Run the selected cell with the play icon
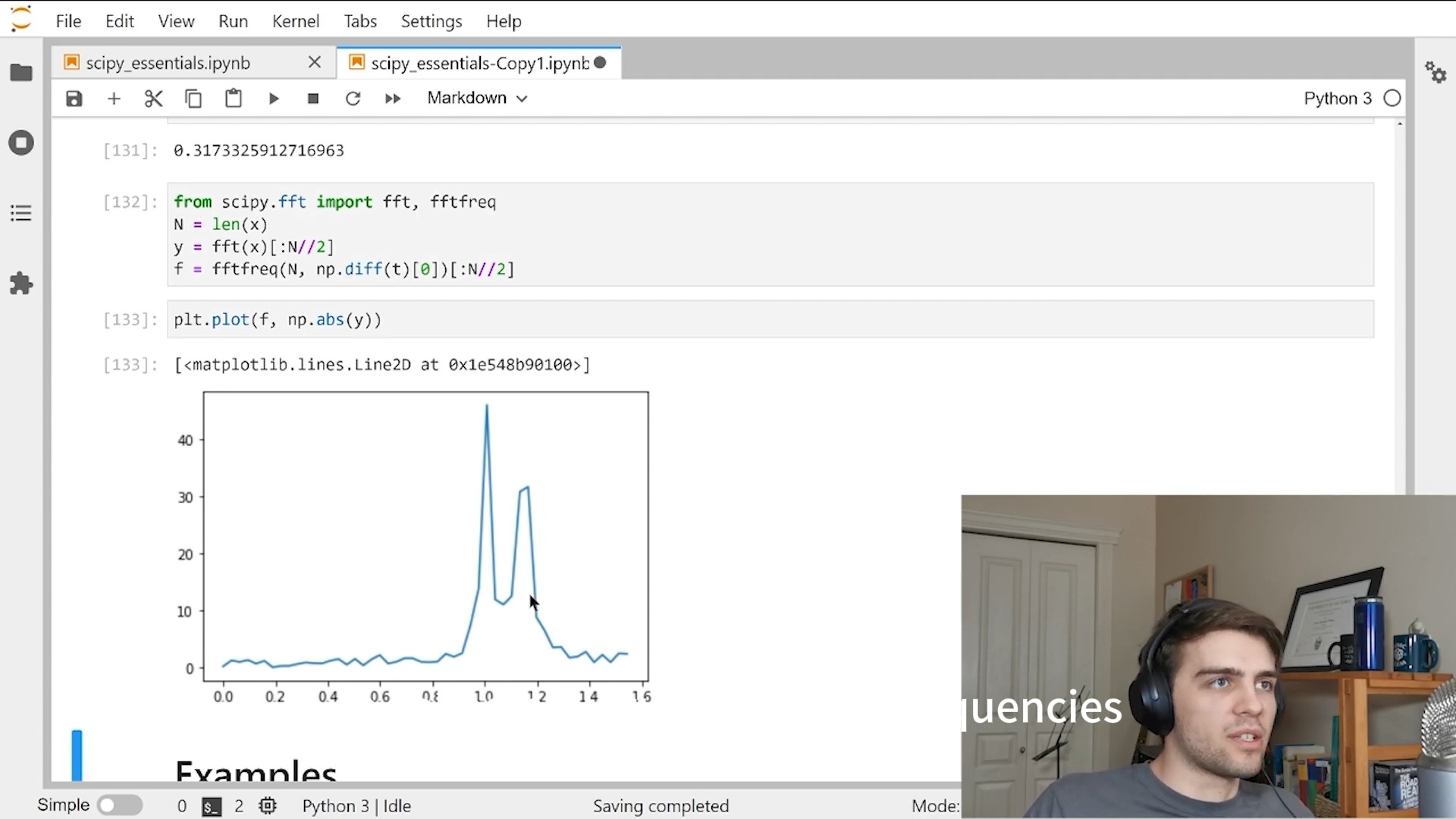The width and height of the screenshot is (1456, 819). click(274, 99)
